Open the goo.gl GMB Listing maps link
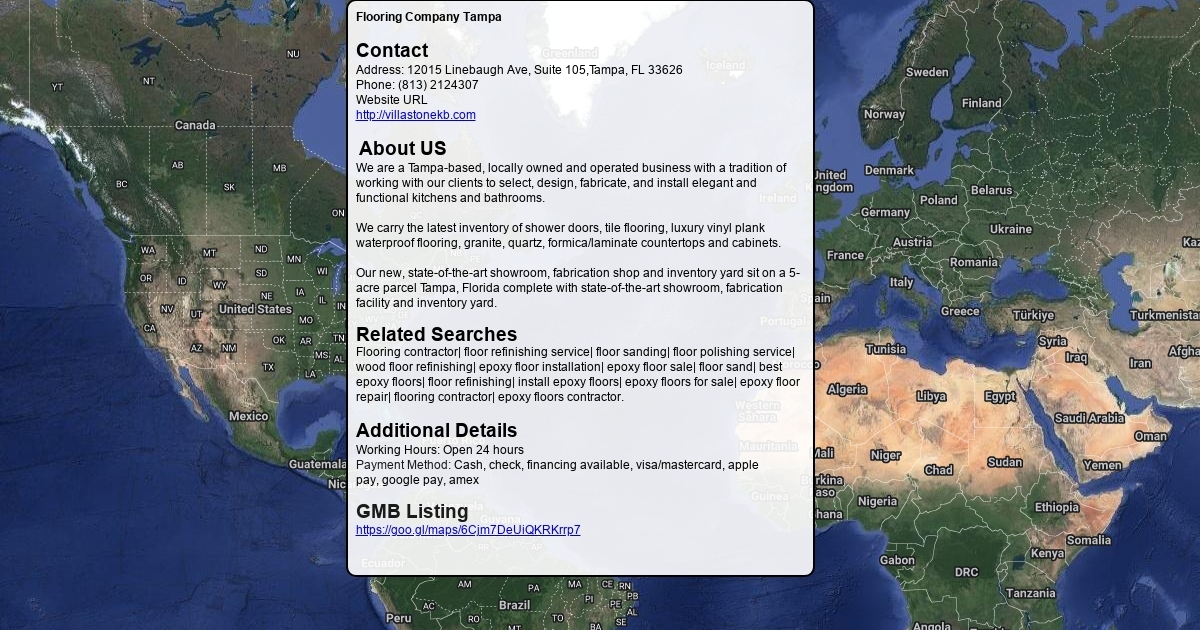Screen dimensions: 1200x630 click(x=467, y=530)
